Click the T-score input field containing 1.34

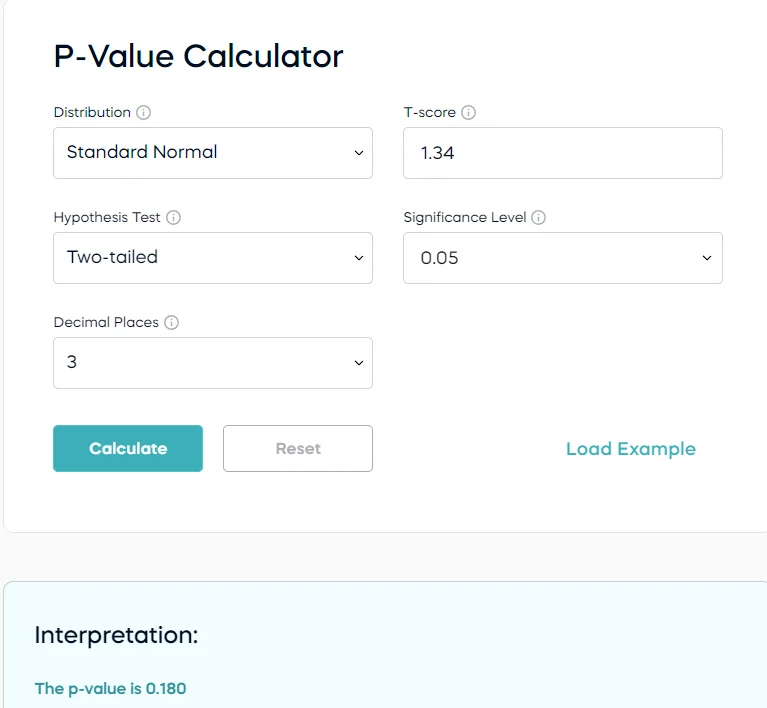[x=562, y=153]
